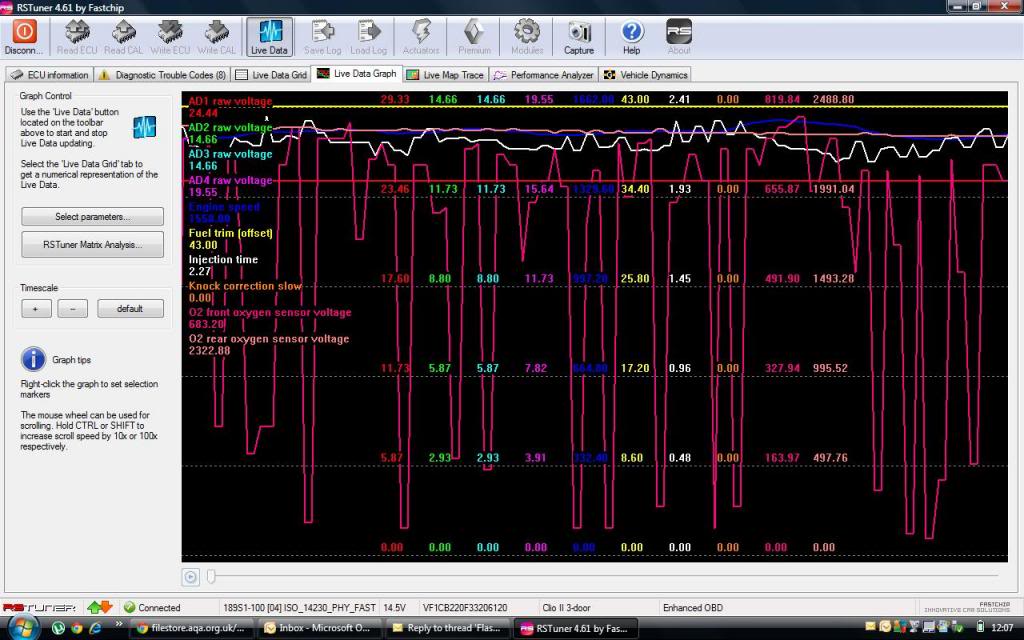The width and height of the screenshot is (1024, 640).
Task: Click the 2488.80 scale value at graph top
Action: [x=833, y=99]
